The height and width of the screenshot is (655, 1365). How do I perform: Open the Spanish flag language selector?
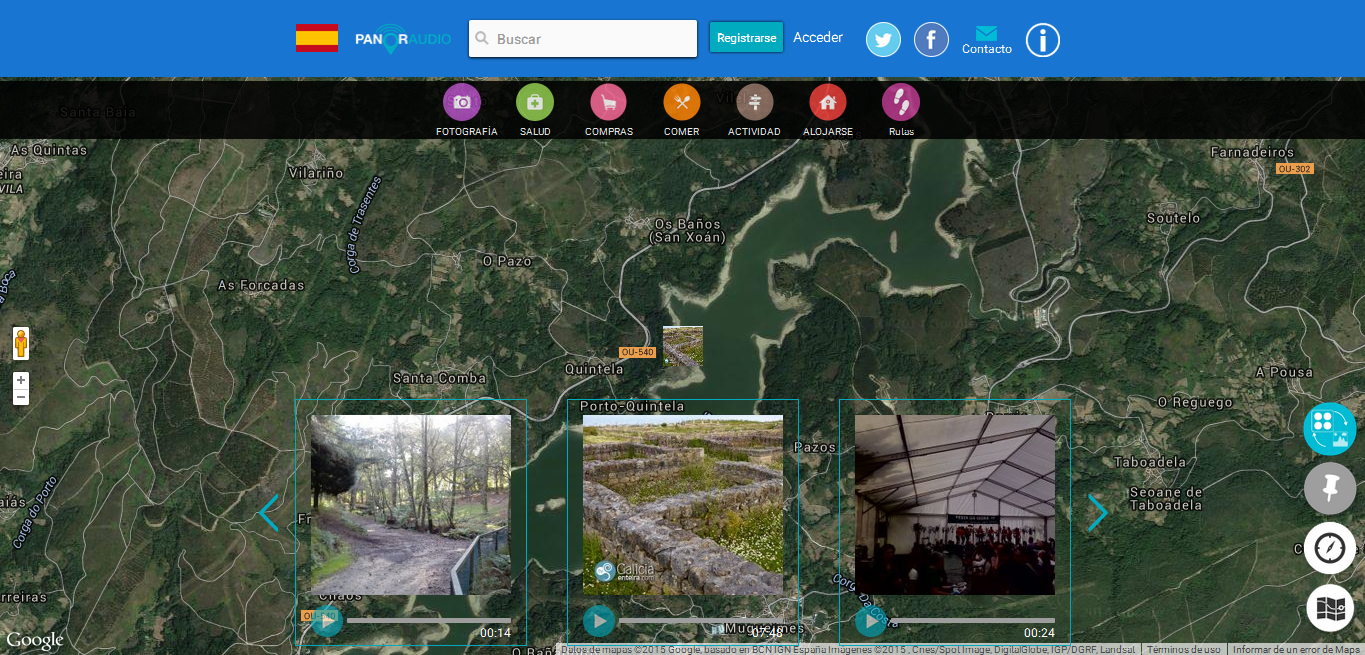(x=316, y=38)
